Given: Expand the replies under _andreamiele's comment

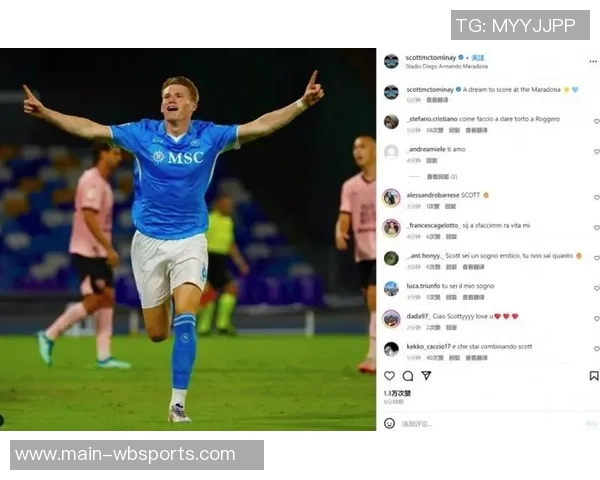Looking at the screenshot, I should click(442, 176).
